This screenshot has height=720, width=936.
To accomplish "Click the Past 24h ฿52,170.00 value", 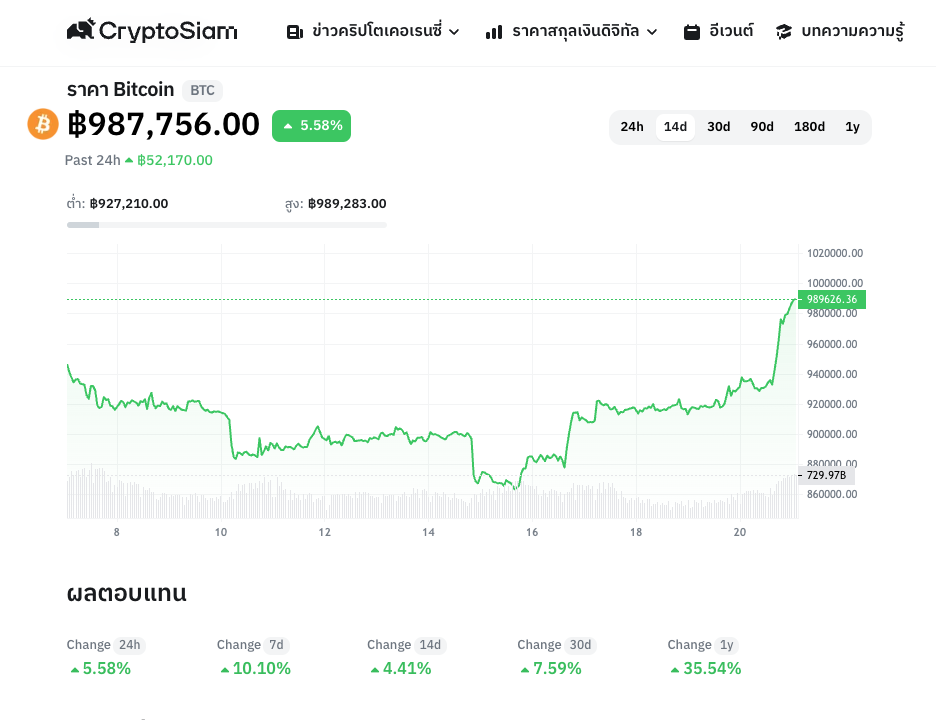I will (x=174, y=160).
